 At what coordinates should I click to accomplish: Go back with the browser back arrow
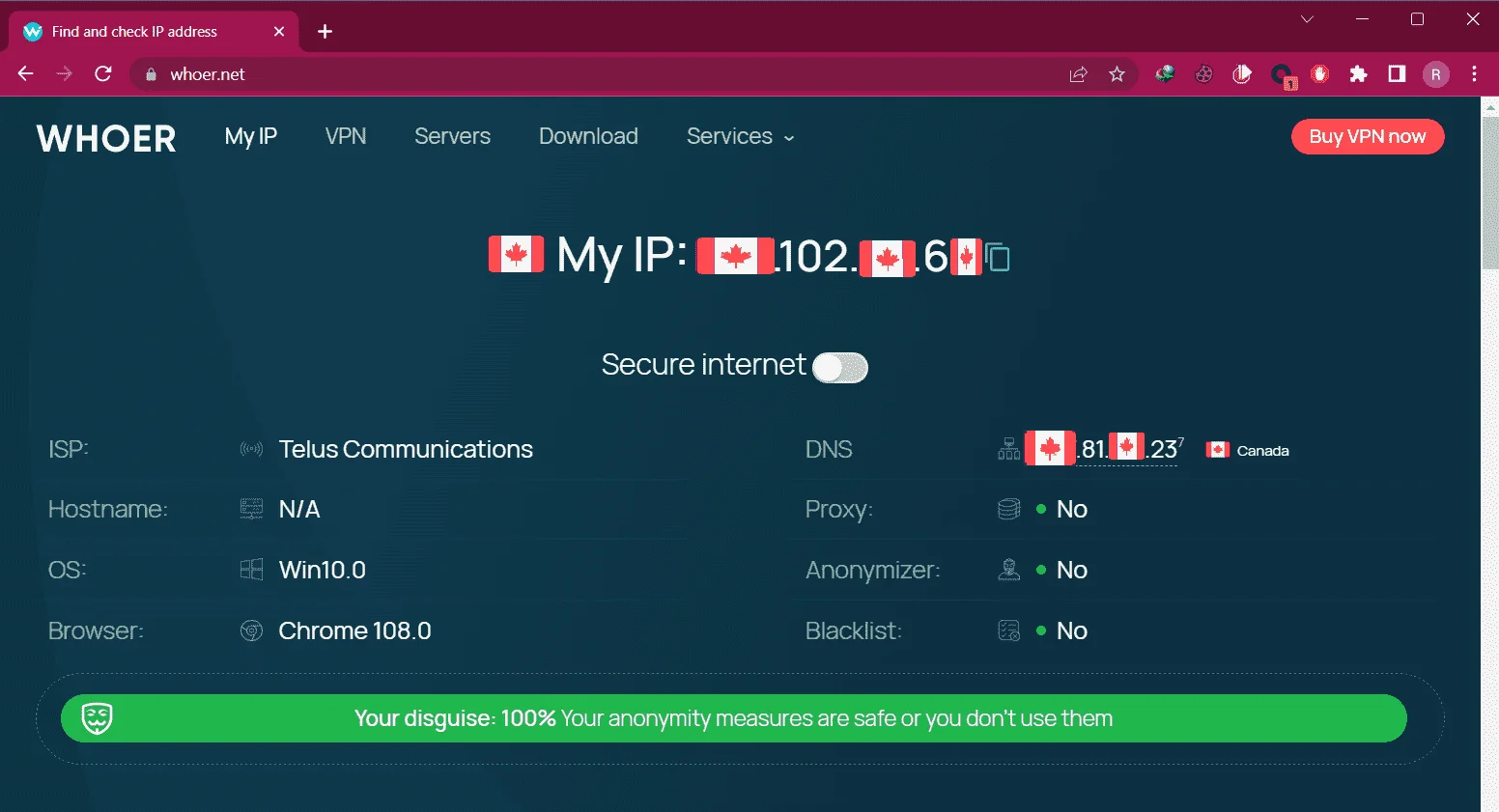[26, 74]
